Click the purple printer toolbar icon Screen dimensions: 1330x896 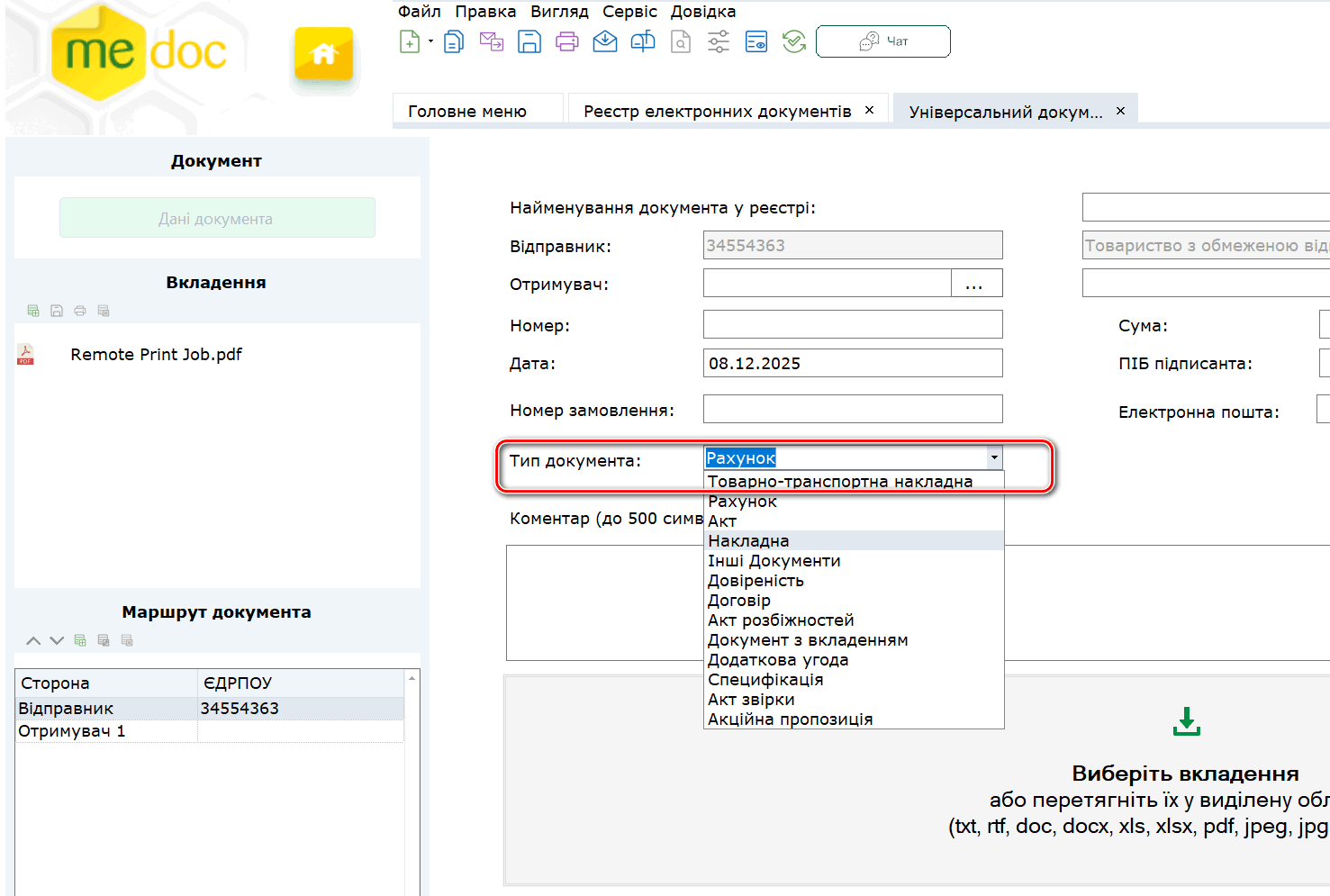coord(567,41)
